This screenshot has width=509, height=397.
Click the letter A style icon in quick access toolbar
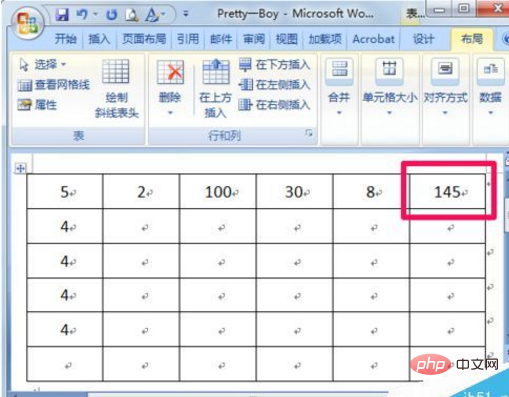pyautogui.click(x=152, y=15)
